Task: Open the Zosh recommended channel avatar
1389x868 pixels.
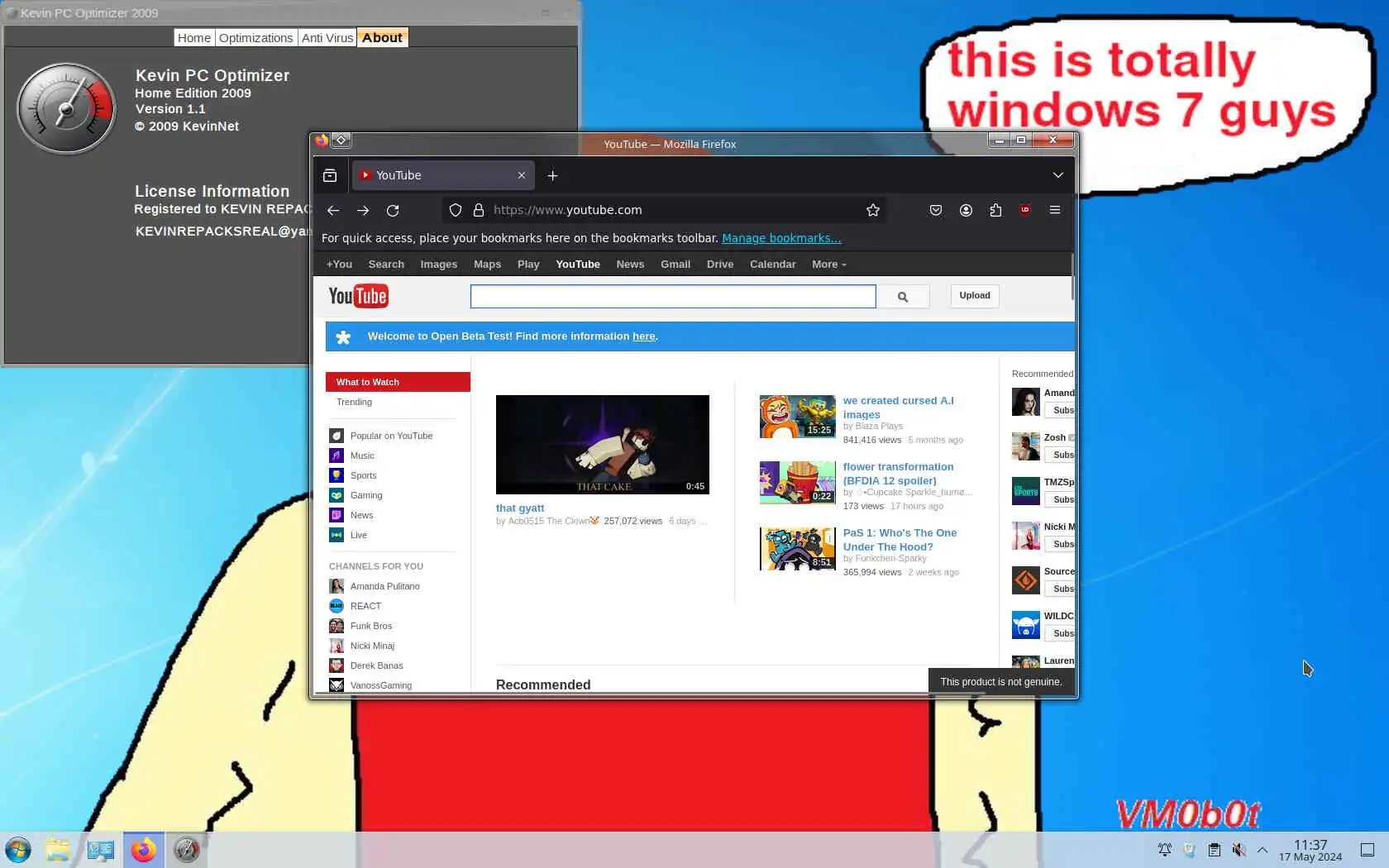Action: click(x=1026, y=446)
